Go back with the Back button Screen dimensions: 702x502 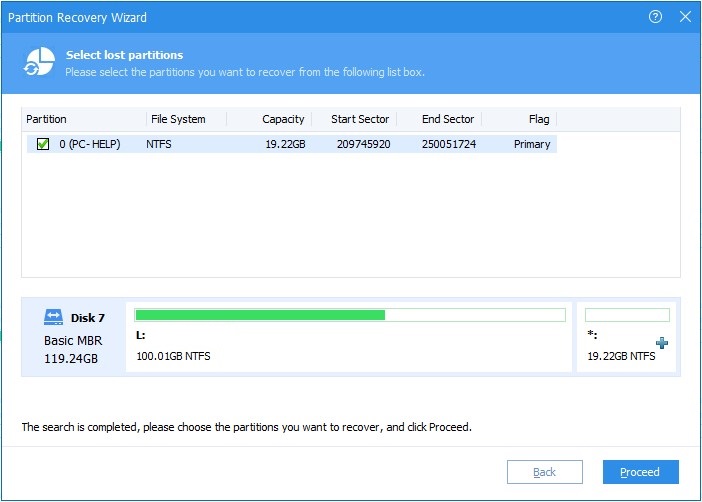coord(544,472)
